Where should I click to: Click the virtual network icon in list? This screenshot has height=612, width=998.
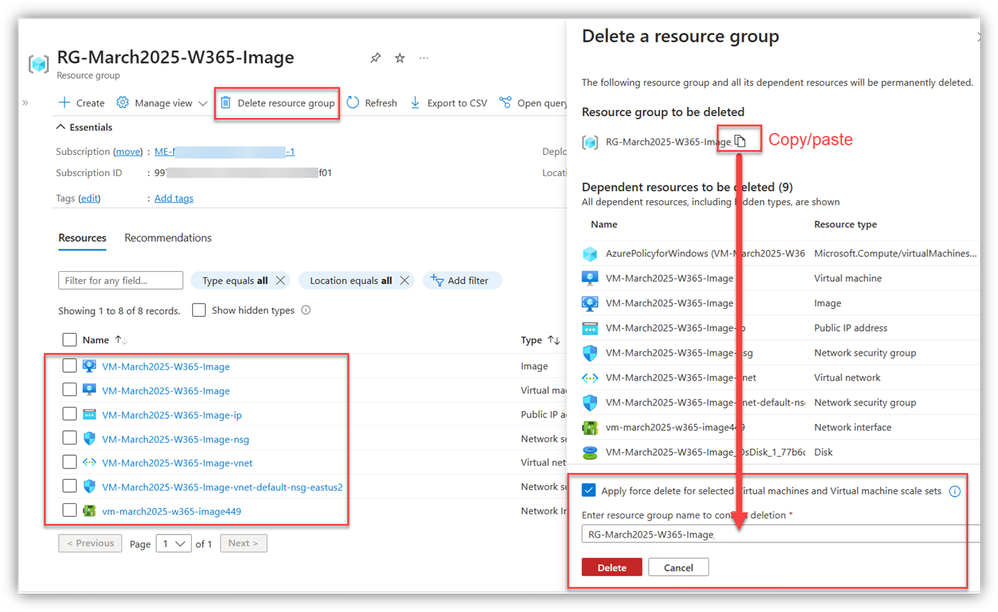[90, 462]
